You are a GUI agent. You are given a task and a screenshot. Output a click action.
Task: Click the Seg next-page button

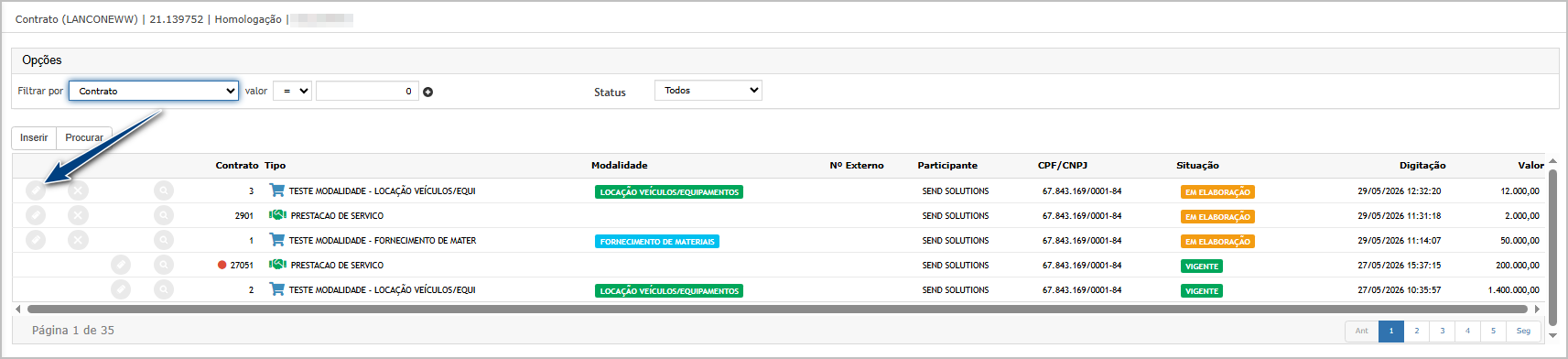pyautogui.click(x=1523, y=331)
